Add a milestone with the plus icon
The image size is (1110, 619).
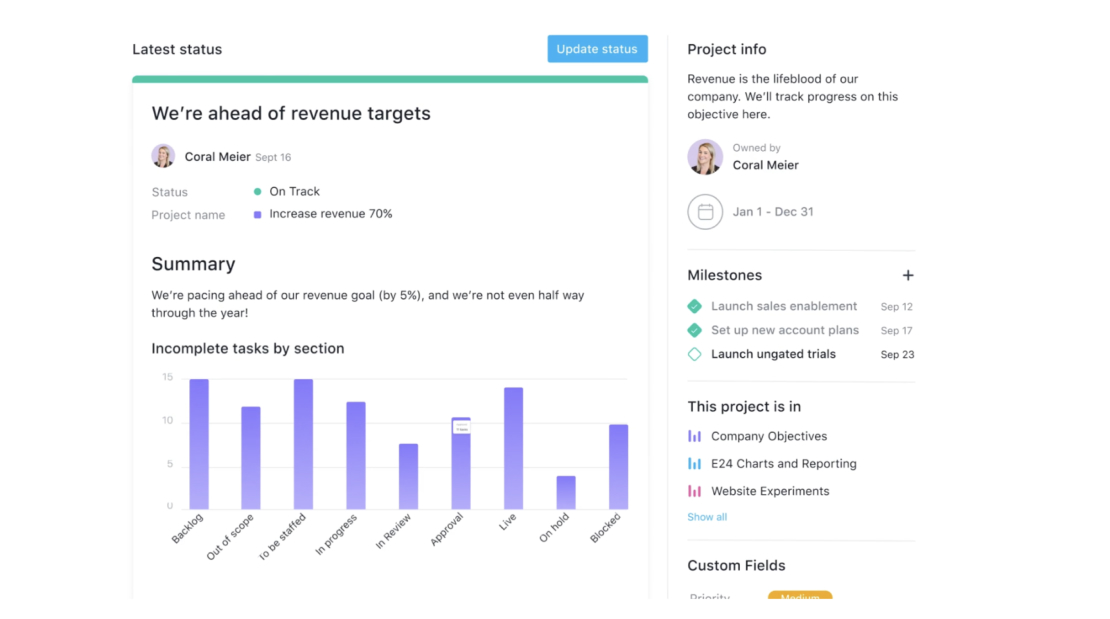point(908,275)
